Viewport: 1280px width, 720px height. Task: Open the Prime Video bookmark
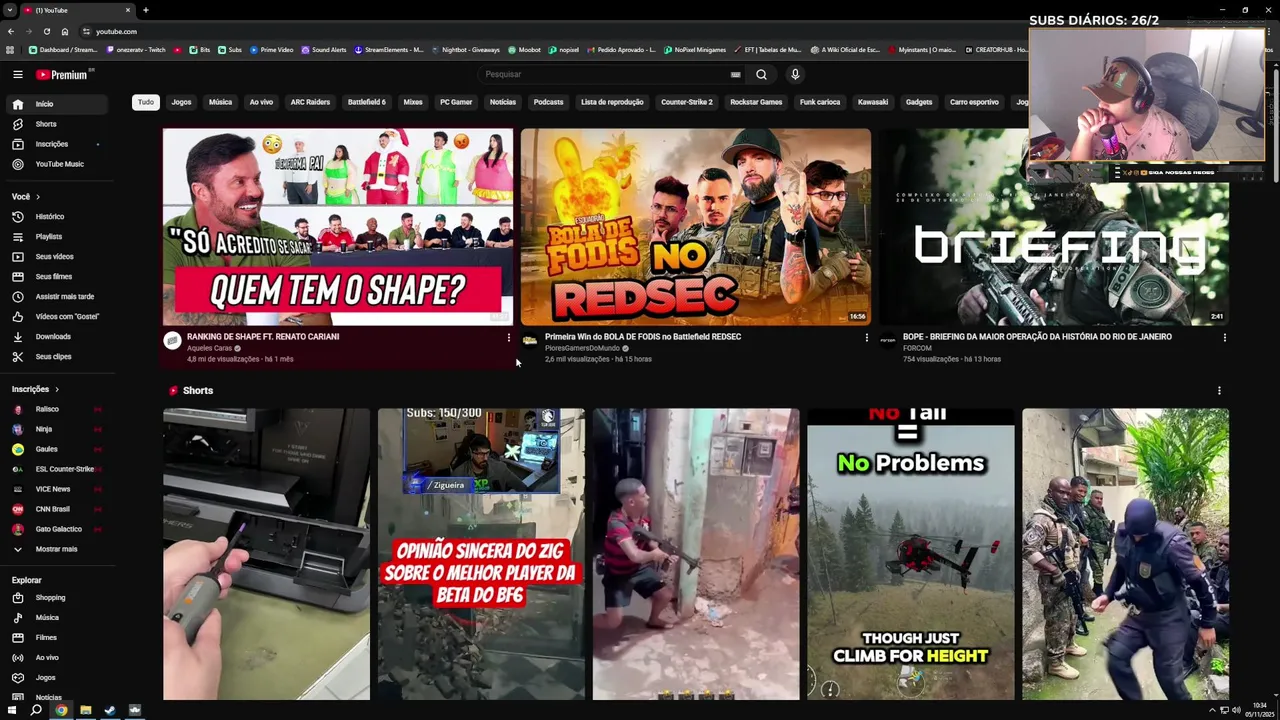(272, 50)
